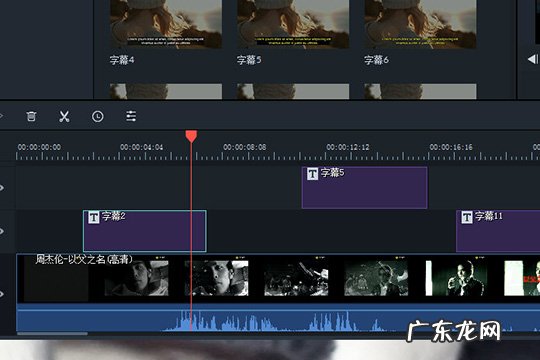The image size is (540, 360).
Task: Click the 00:00:08:08 ruler timestamp
Action: pyautogui.click(x=245, y=147)
